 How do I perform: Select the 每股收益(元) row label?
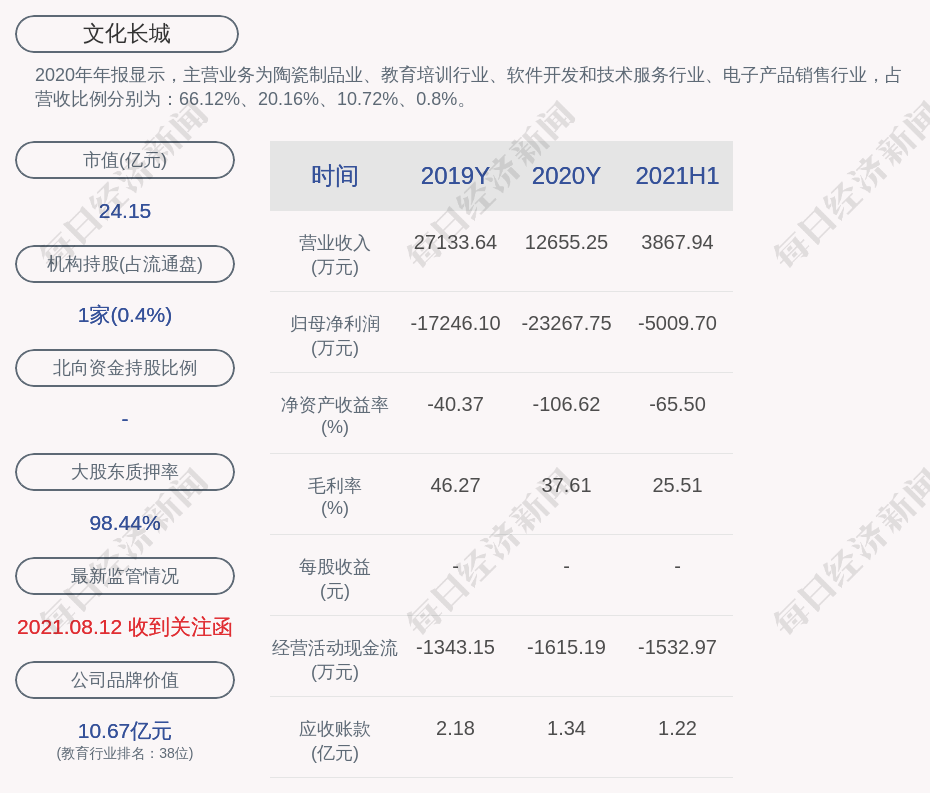point(335,579)
